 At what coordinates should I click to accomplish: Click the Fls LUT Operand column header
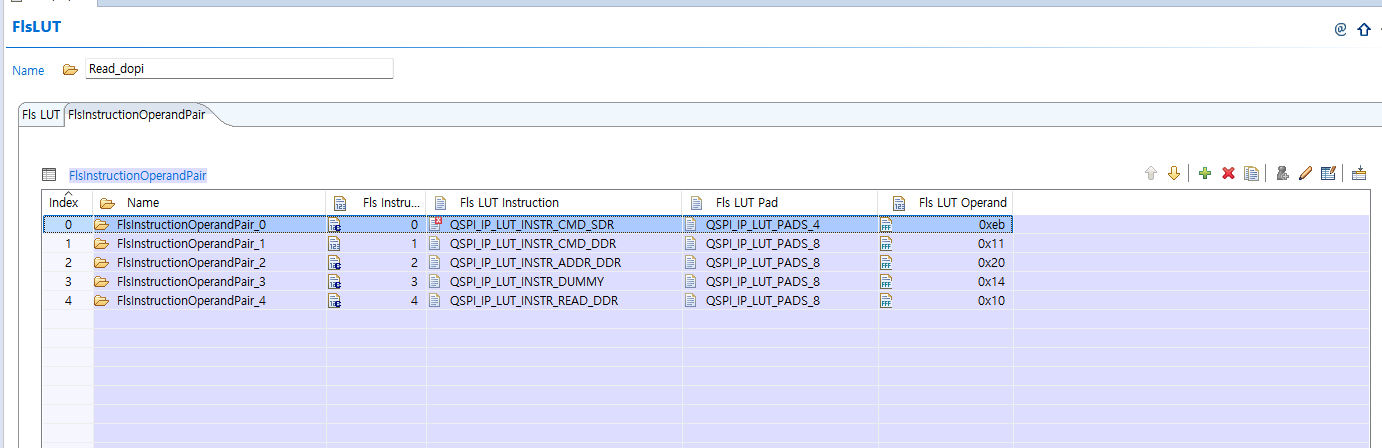tap(945, 202)
